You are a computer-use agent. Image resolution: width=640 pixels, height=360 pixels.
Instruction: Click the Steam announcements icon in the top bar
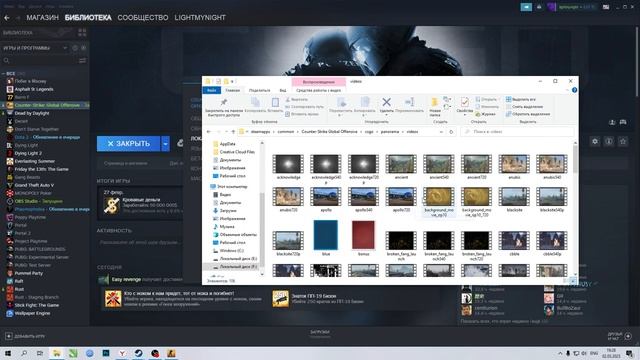[x=526, y=7]
